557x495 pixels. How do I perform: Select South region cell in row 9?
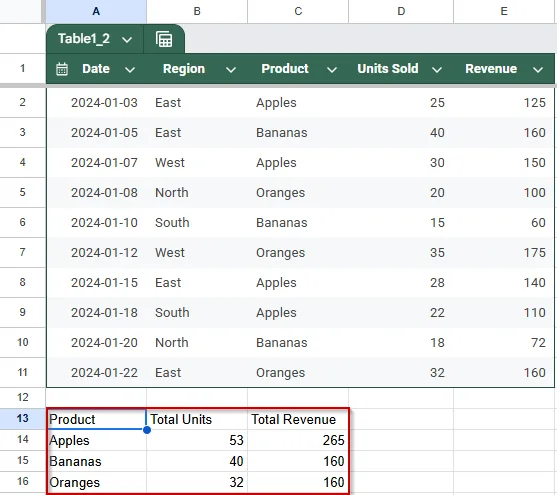[x=197, y=312]
